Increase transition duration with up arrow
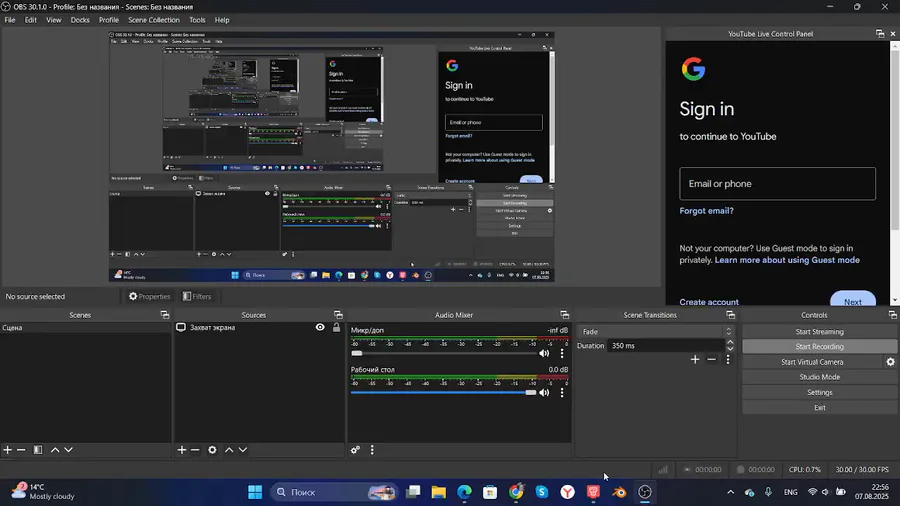 (730, 342)
